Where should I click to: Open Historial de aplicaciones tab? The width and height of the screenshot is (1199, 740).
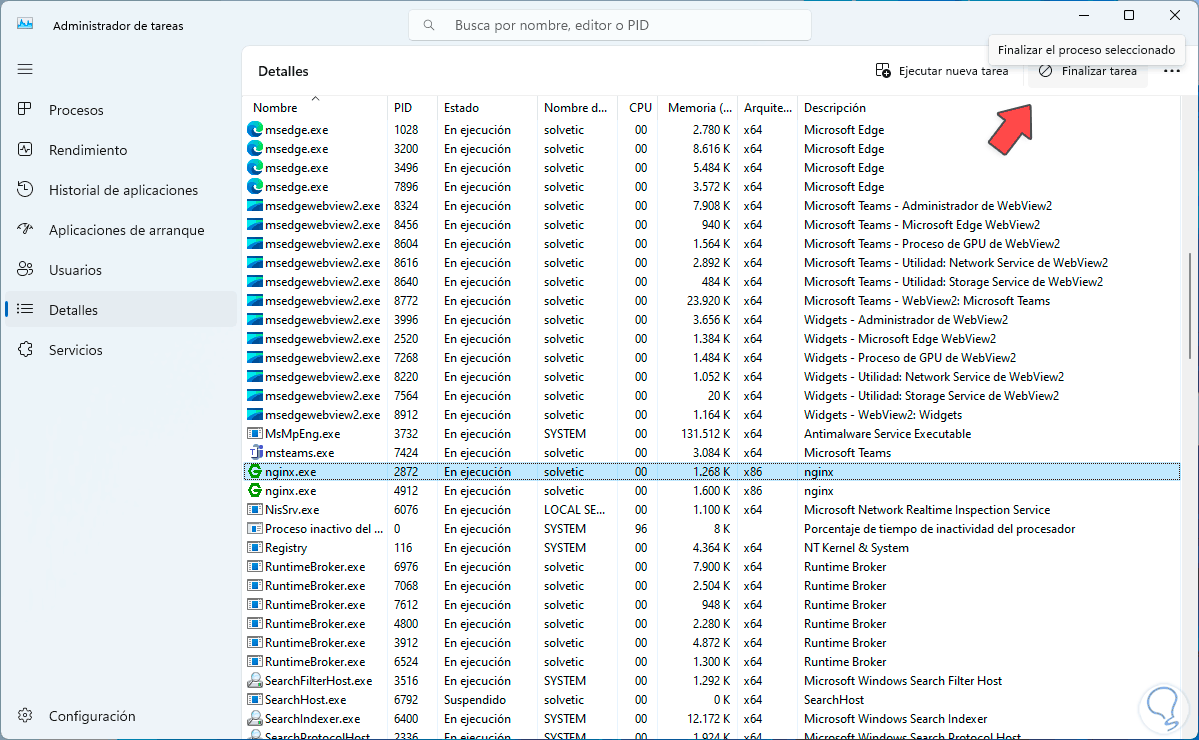[121, 190]
